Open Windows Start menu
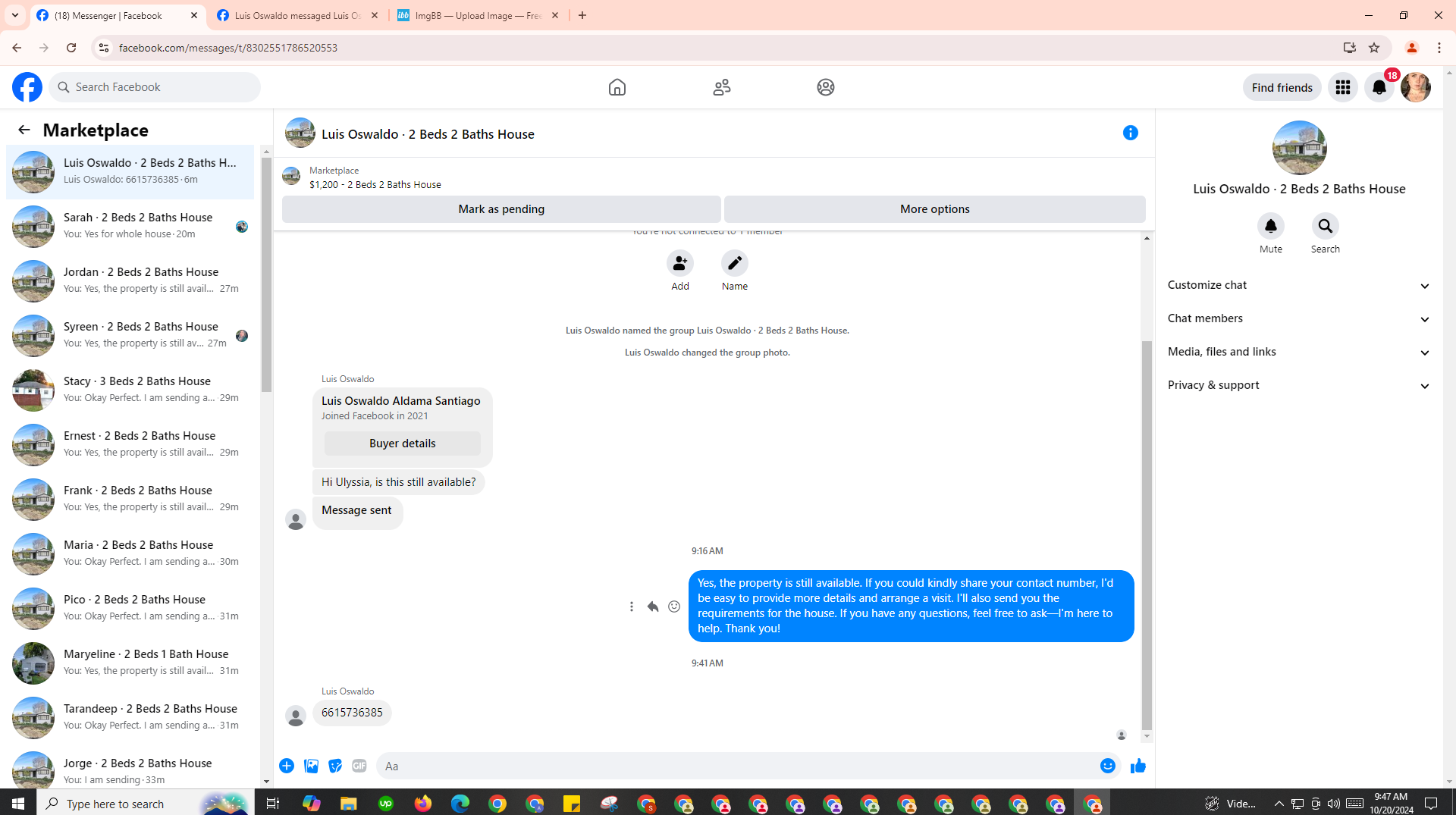 (18, 804)
